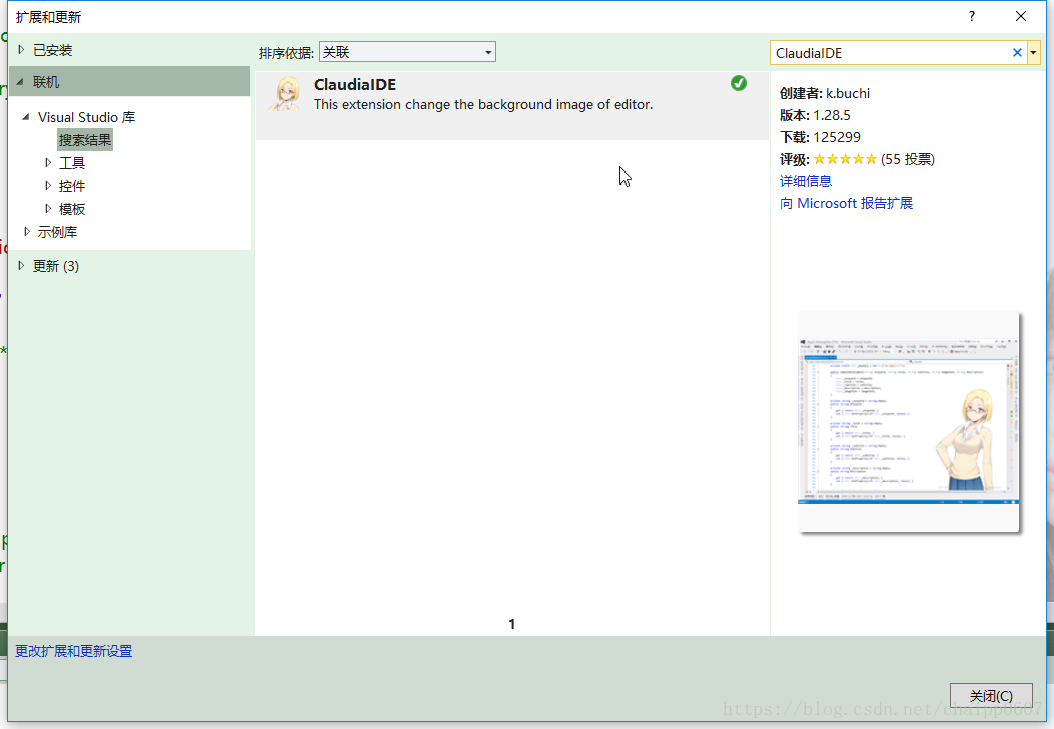Select the 控件 label in the tree
This screenshot has height=729, width=1054.
pos(72,186)
